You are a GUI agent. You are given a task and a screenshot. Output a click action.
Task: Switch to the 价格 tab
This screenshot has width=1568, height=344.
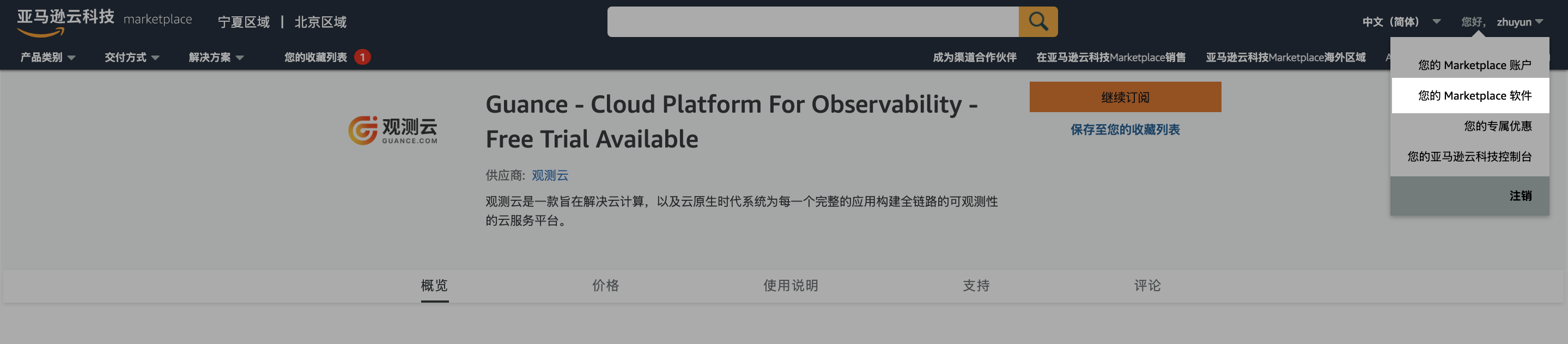pos(605,285)
